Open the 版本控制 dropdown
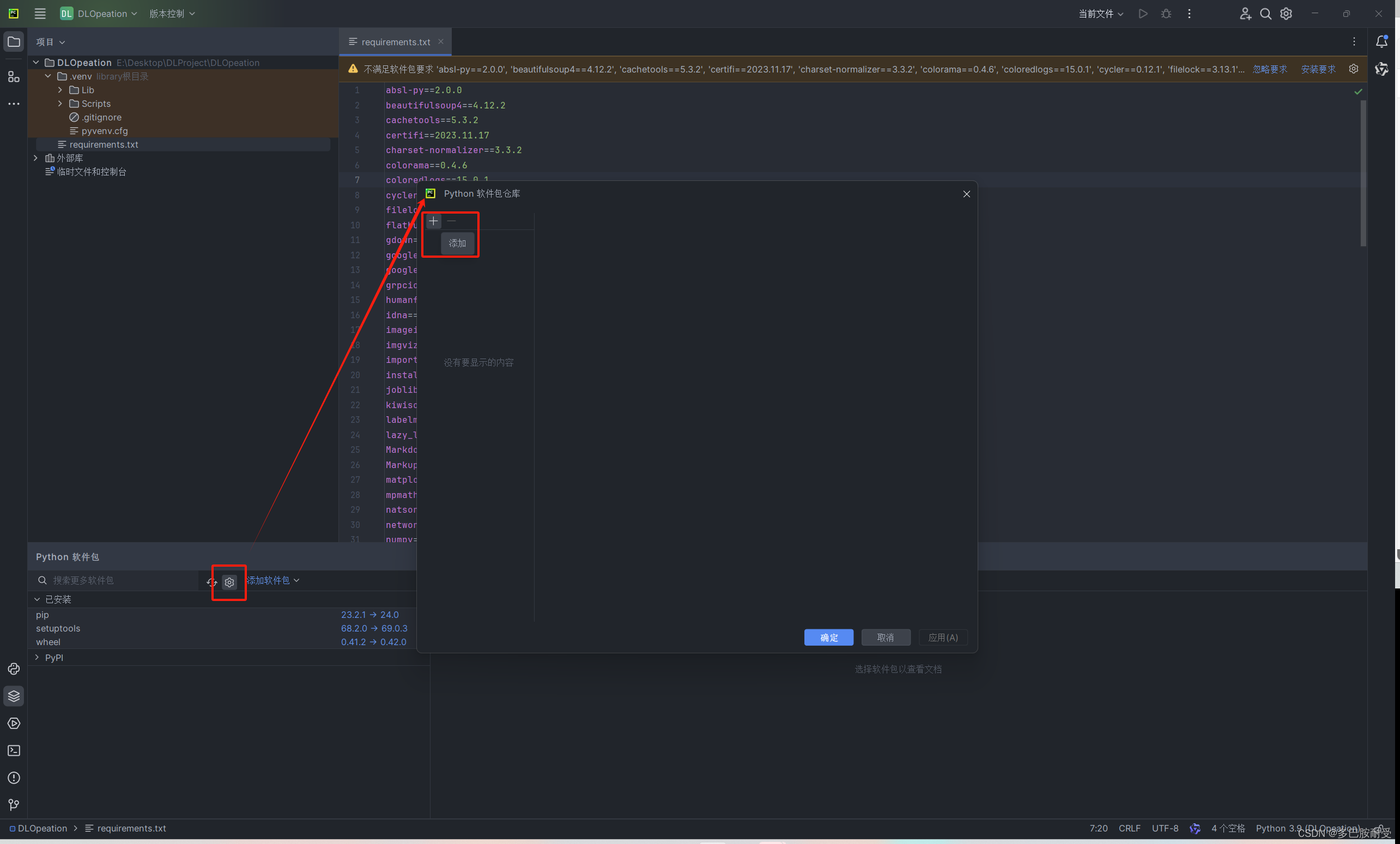 (x=172, y=14)
